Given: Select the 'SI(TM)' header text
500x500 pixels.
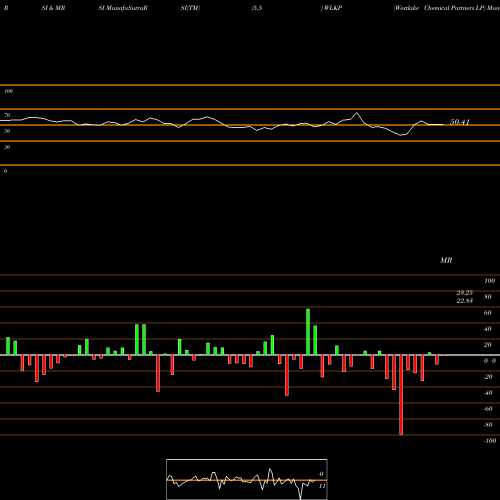Looking at the screenshot, I should click(x=190, y=8).
